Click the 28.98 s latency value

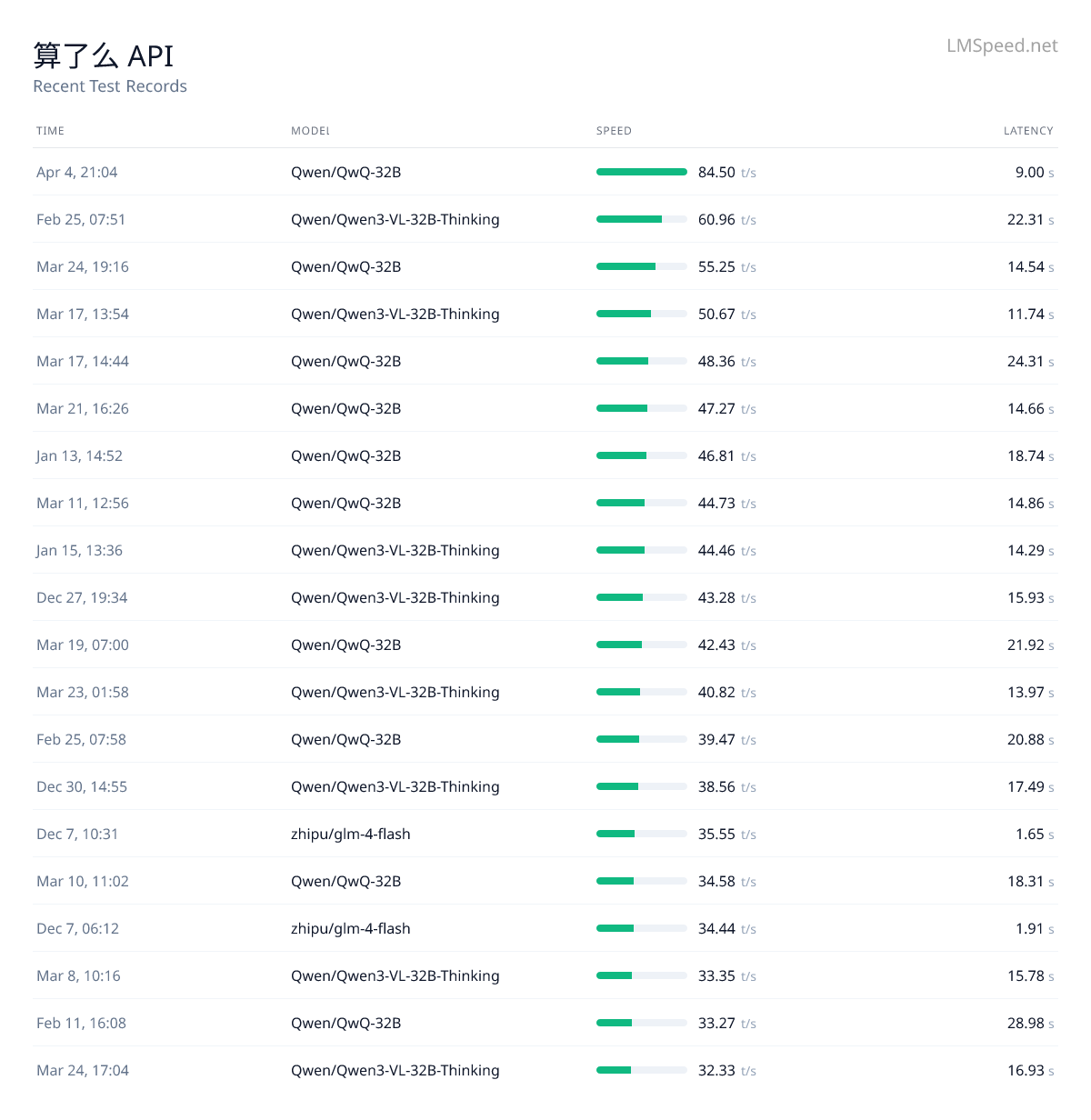[x=1031, y=1023]
